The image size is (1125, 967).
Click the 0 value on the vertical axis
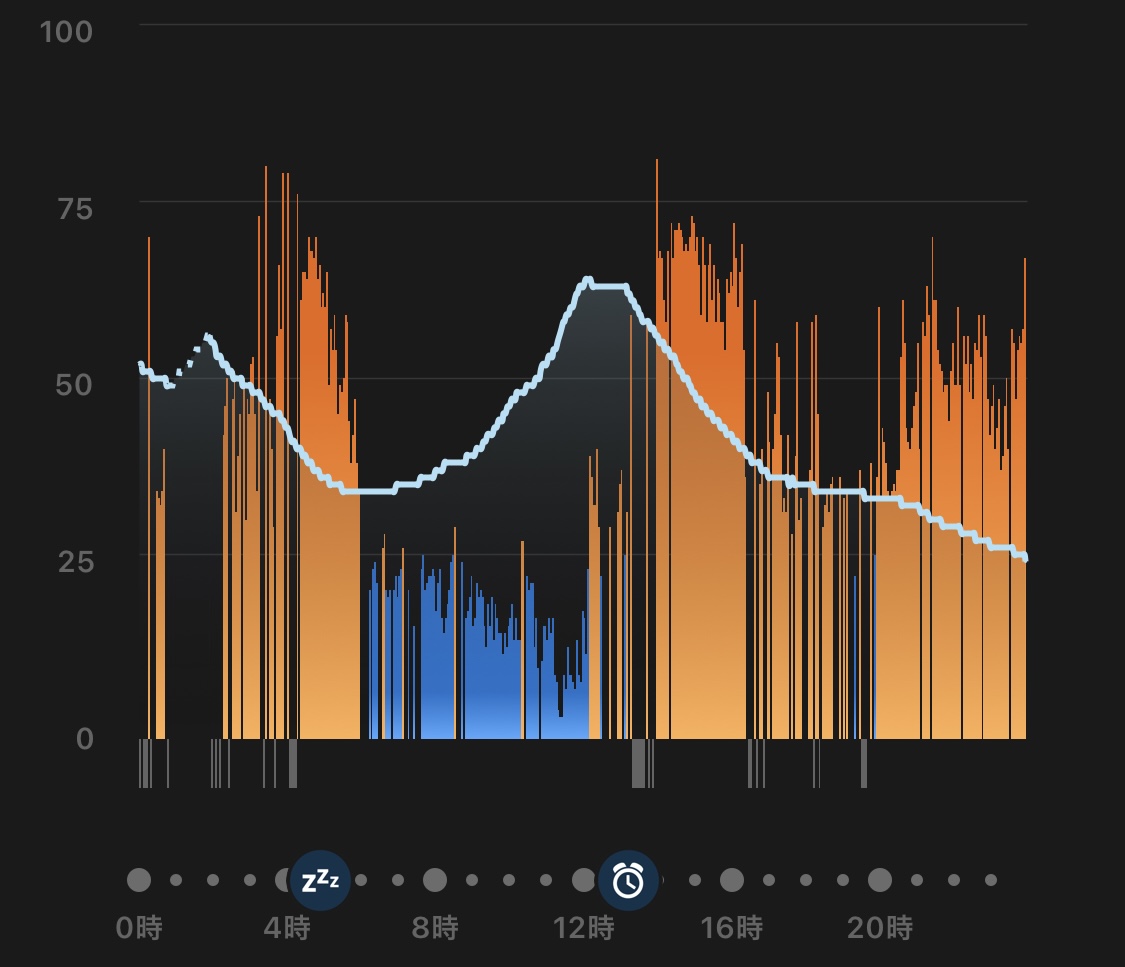pyautogui.click(x=85, y=738)
